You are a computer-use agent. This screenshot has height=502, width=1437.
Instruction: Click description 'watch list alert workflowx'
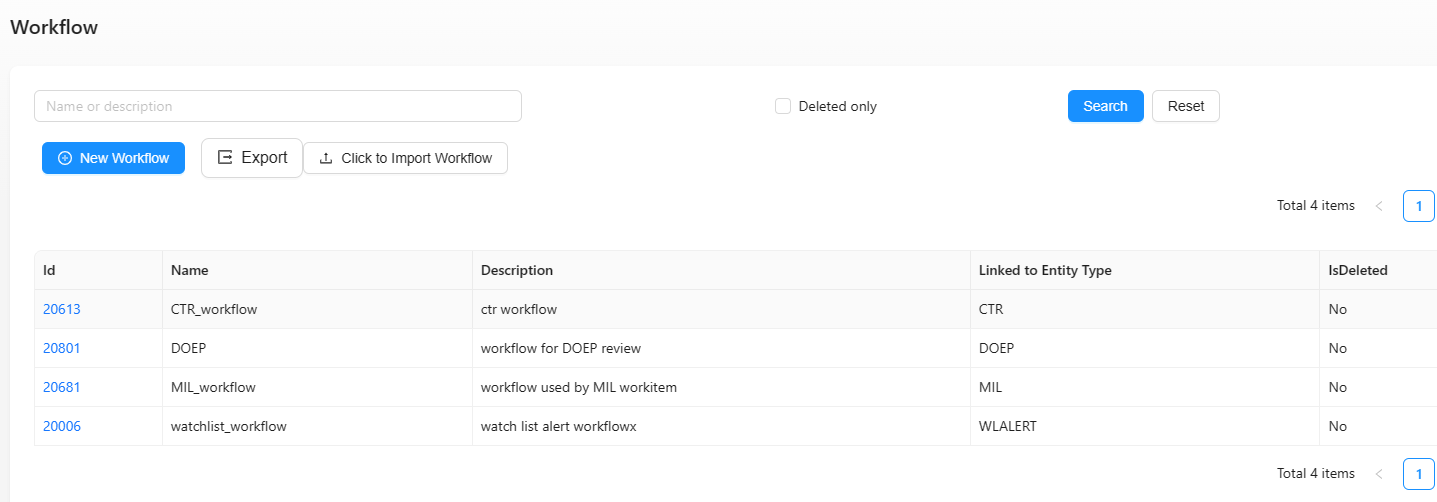(x=559, y=426)
